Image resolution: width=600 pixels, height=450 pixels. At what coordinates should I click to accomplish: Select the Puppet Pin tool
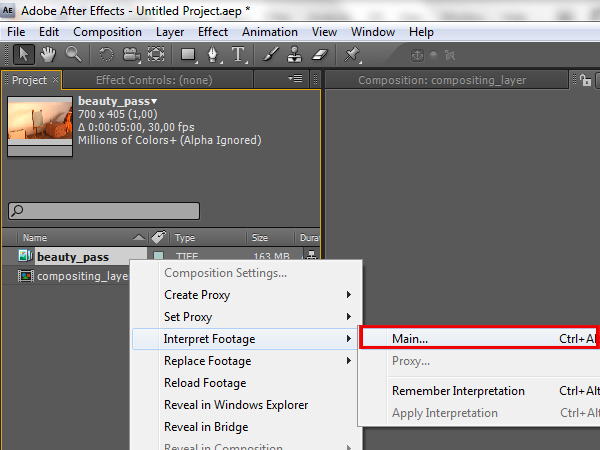(353, 54)
